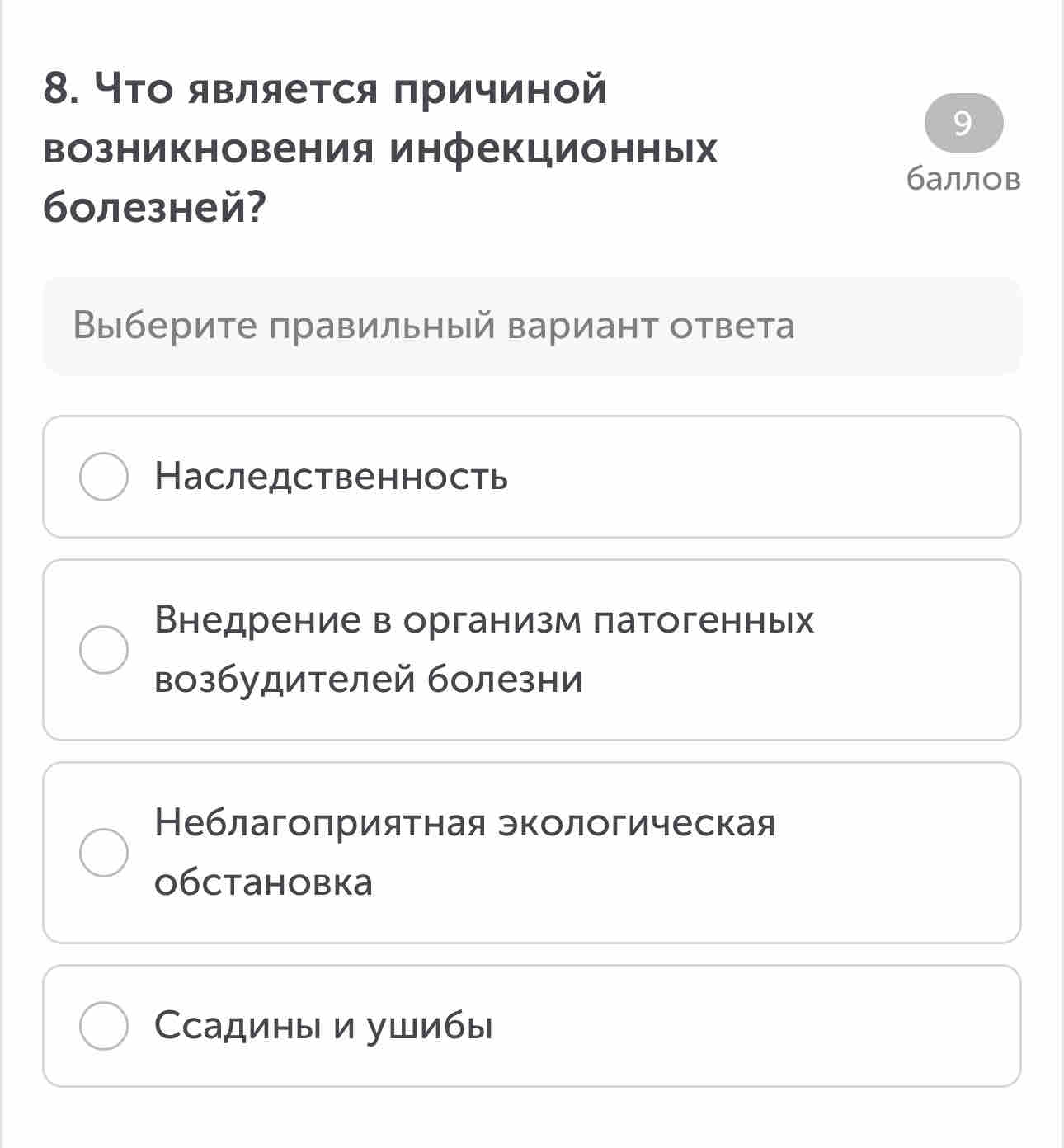Click the hint Выберите правильный вариант ответа
1064x1148 pixels.
pos(434,326)
